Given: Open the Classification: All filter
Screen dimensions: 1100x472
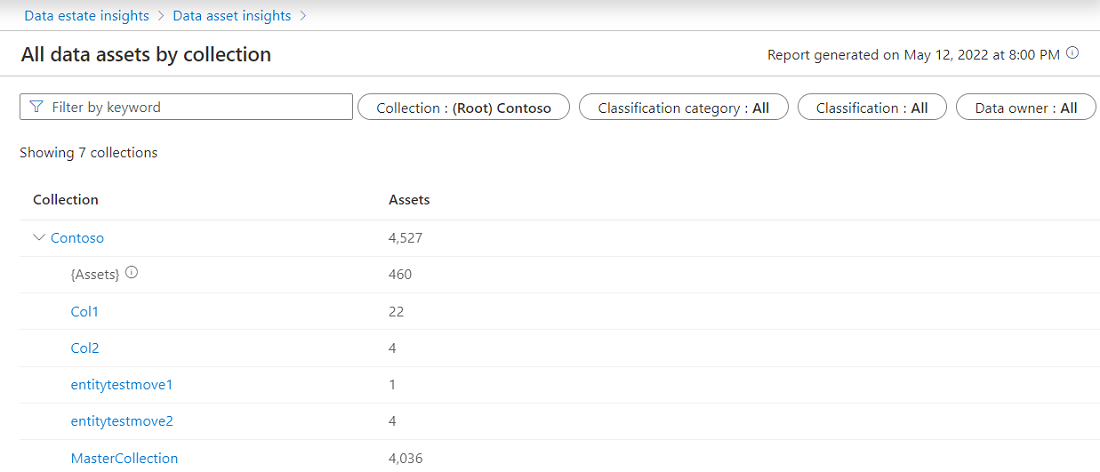Looking at the screenshot, I should (x=871, y=108).
